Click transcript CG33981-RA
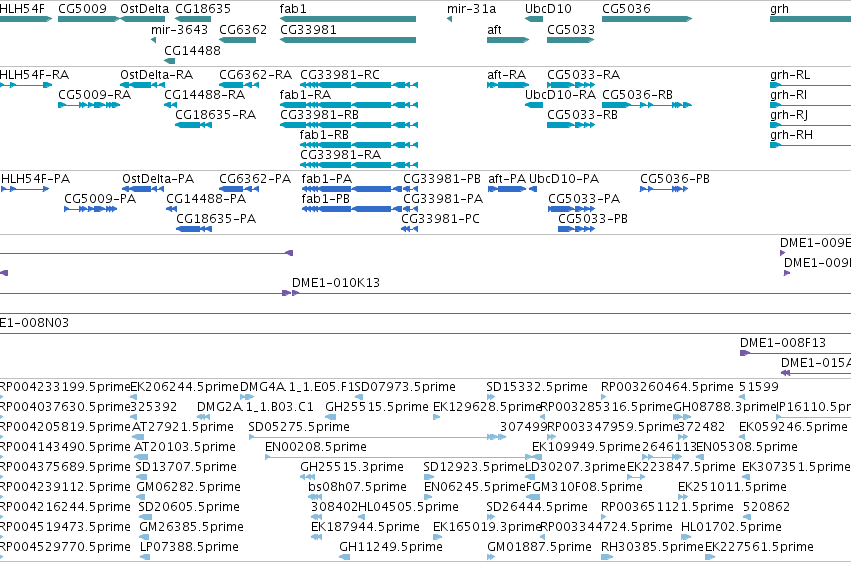851x562 pixels. tap(341, 155)
